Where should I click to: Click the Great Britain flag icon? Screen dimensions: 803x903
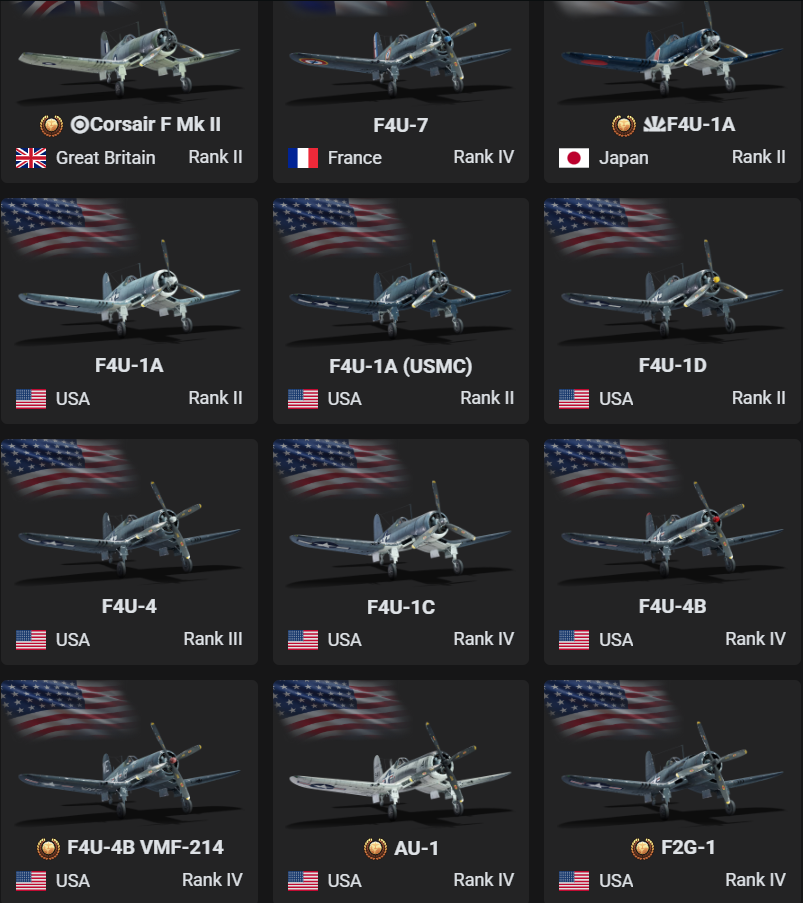31,158
